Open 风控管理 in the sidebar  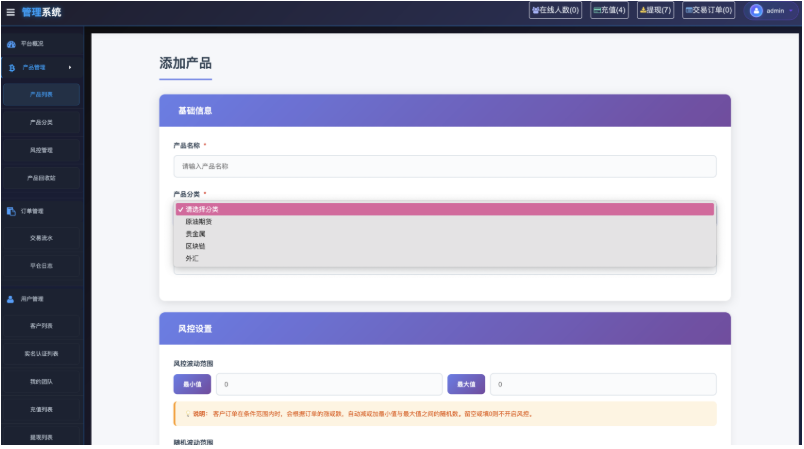click(41, 150)
